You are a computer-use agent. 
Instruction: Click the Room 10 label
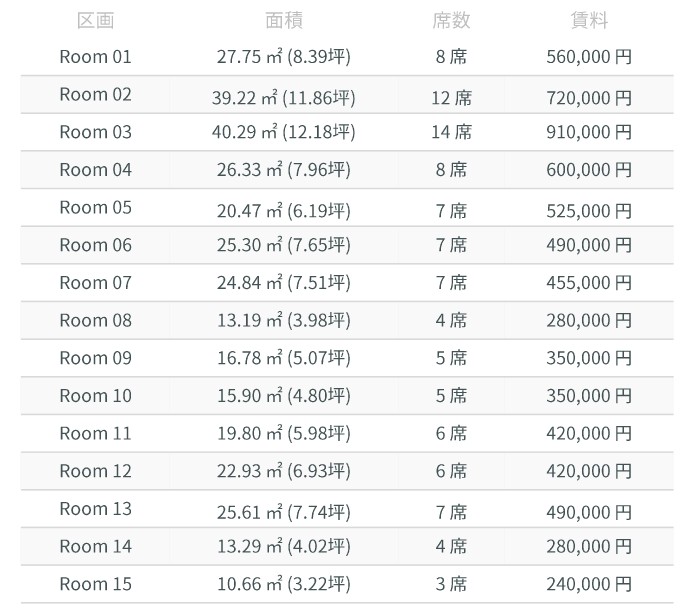coord(95,396)
